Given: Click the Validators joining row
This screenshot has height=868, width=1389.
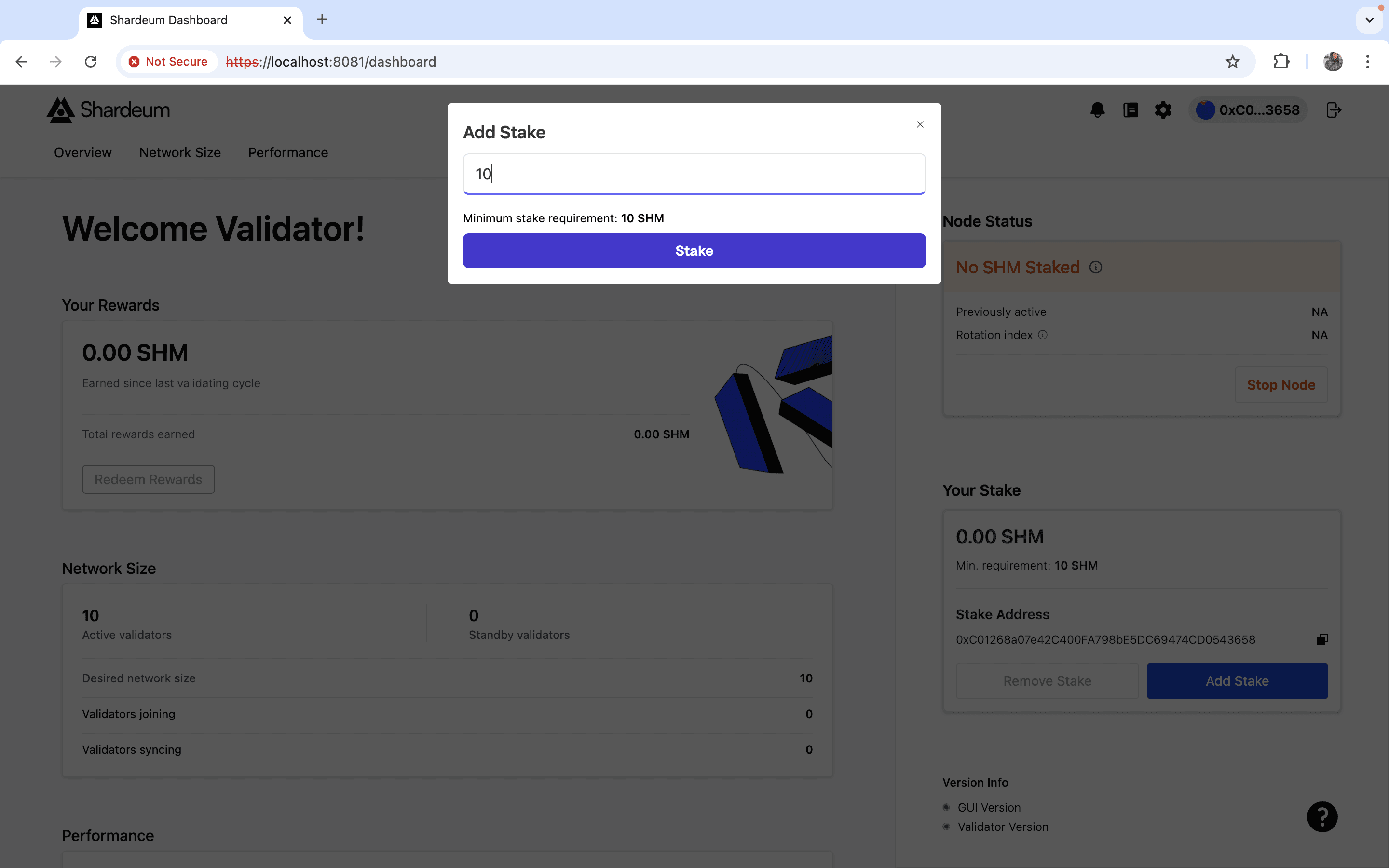Looking at the screenshot, I should point(447,714).
